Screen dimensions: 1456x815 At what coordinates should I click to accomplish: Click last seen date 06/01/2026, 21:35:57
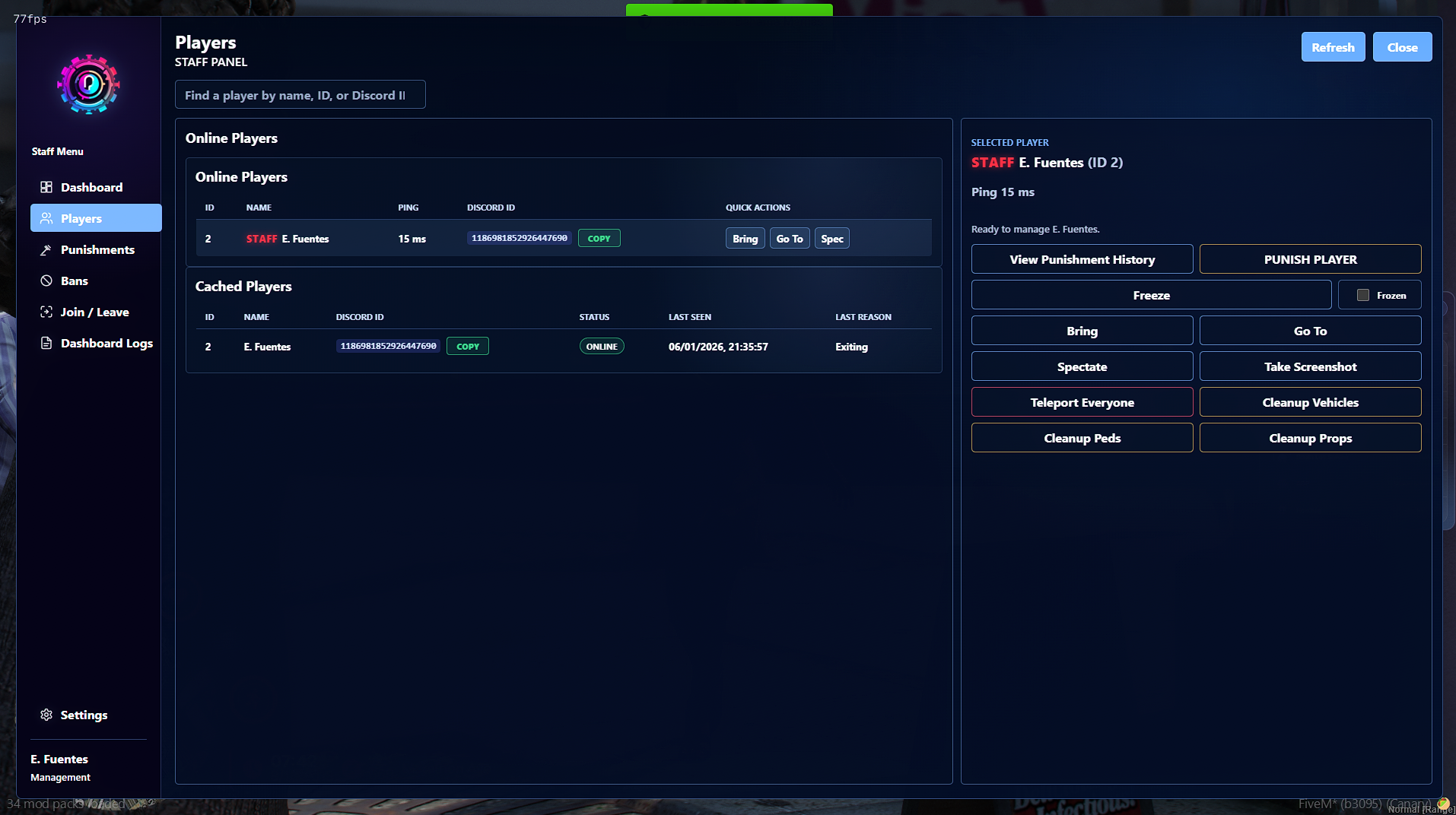pos(718,347)
